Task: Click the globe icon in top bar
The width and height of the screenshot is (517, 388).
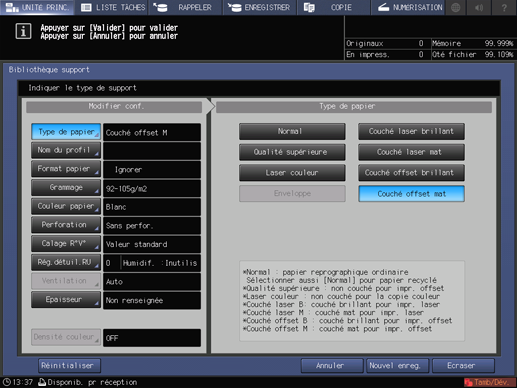Action: coord(456,7)
